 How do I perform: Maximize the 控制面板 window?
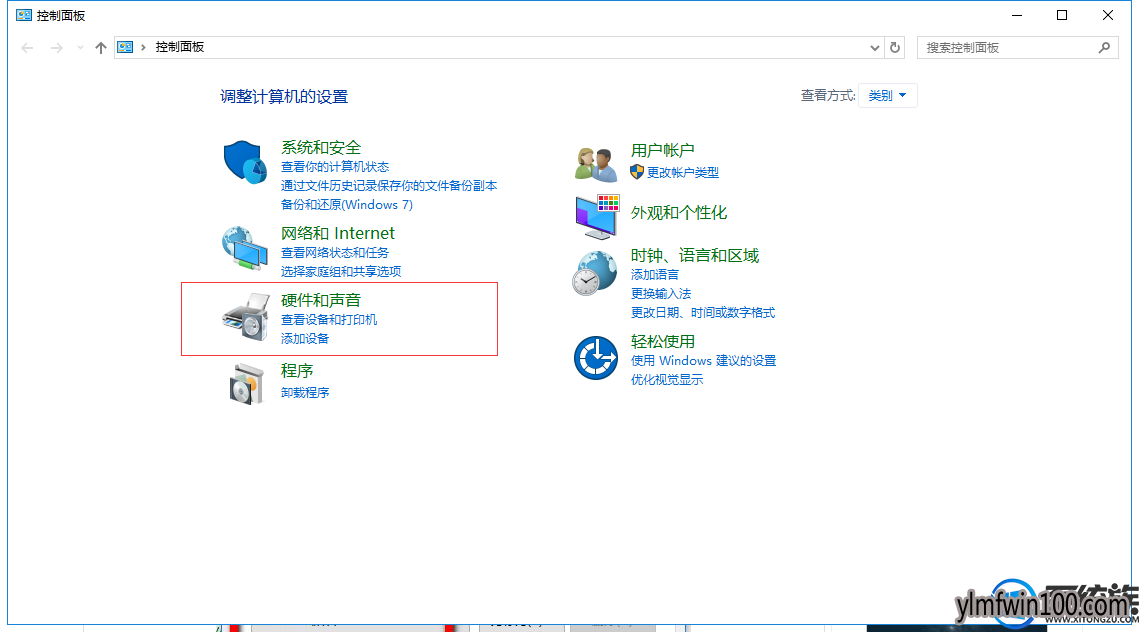[x=1062, y=15]
